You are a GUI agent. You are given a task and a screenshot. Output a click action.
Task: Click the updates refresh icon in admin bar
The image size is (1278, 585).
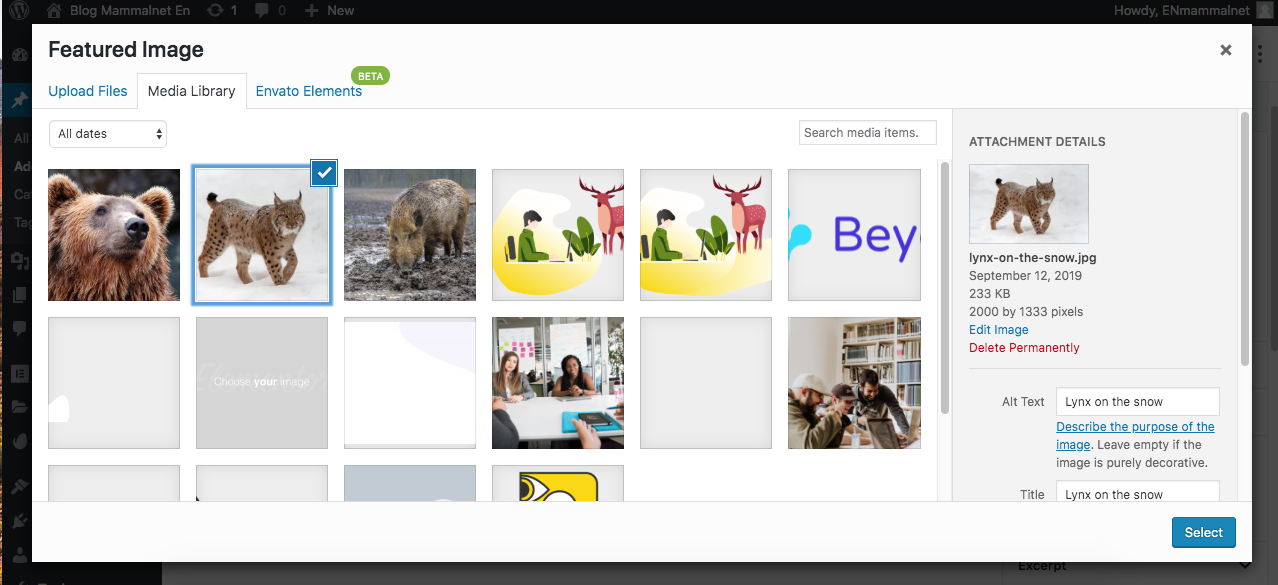click(215, 10)
